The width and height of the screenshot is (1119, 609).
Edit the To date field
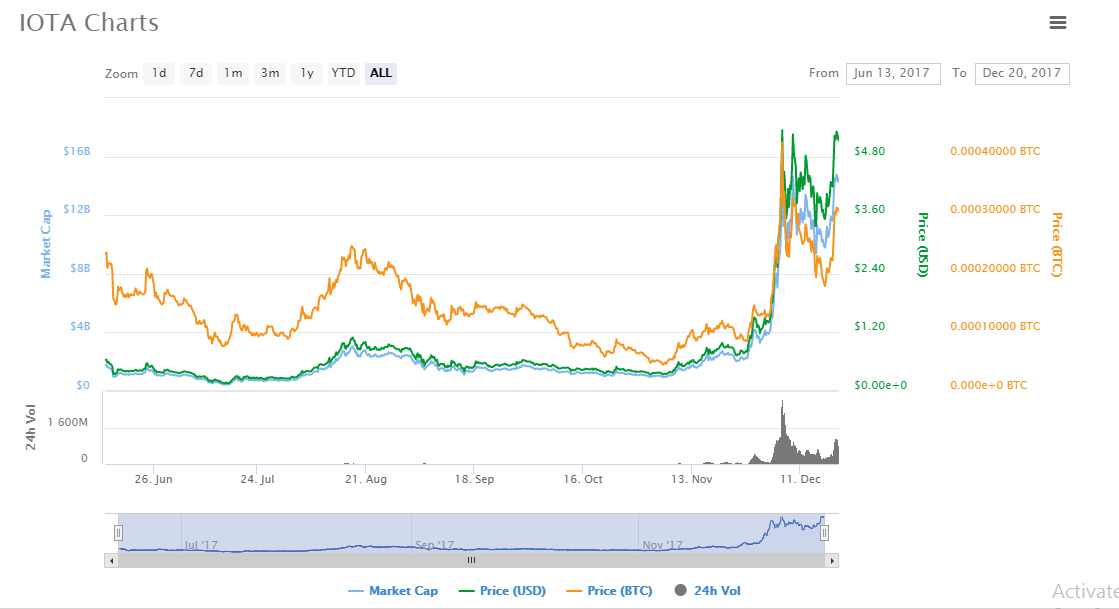coord(1022,73)
